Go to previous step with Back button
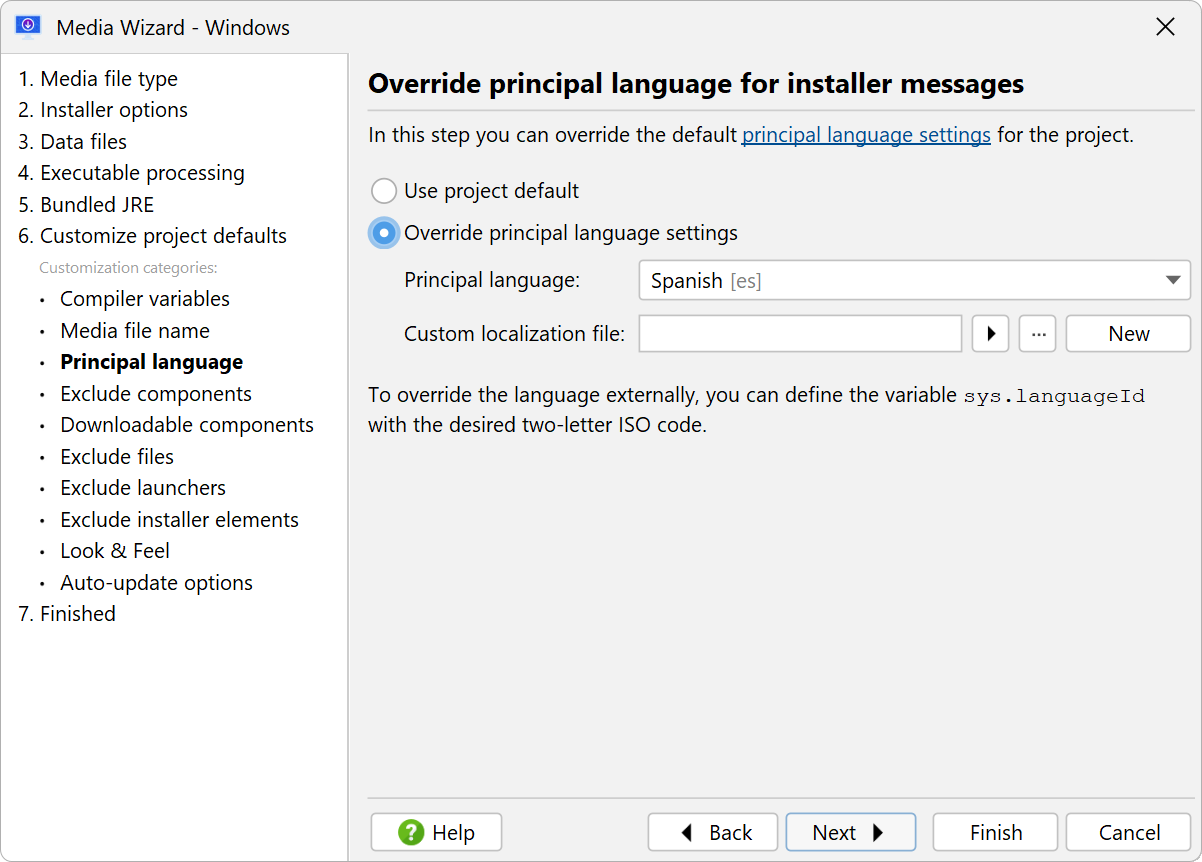Screen dimensions: 1202x862 click(713, 832)
